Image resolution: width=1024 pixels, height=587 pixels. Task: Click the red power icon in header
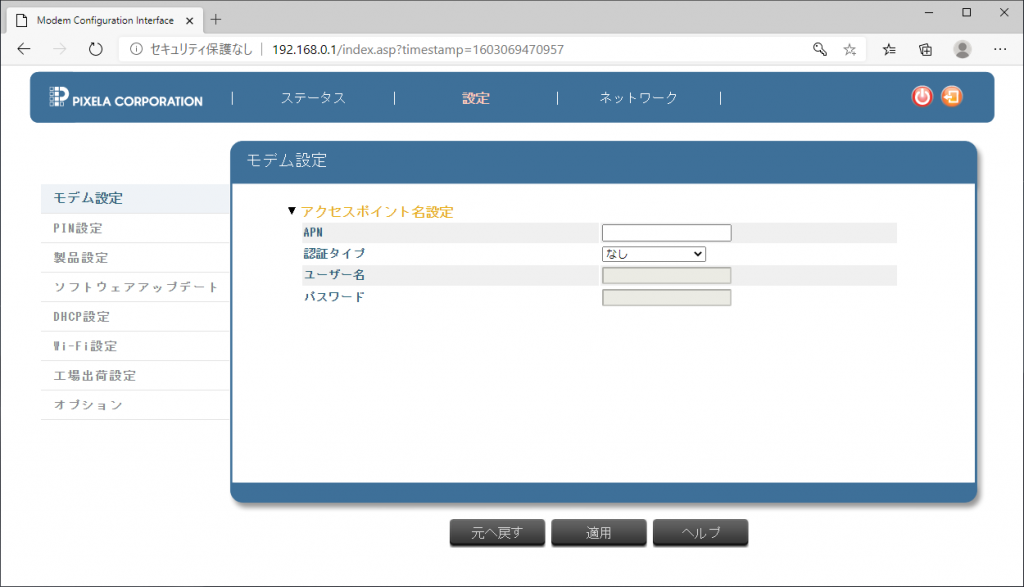point(921,97)
